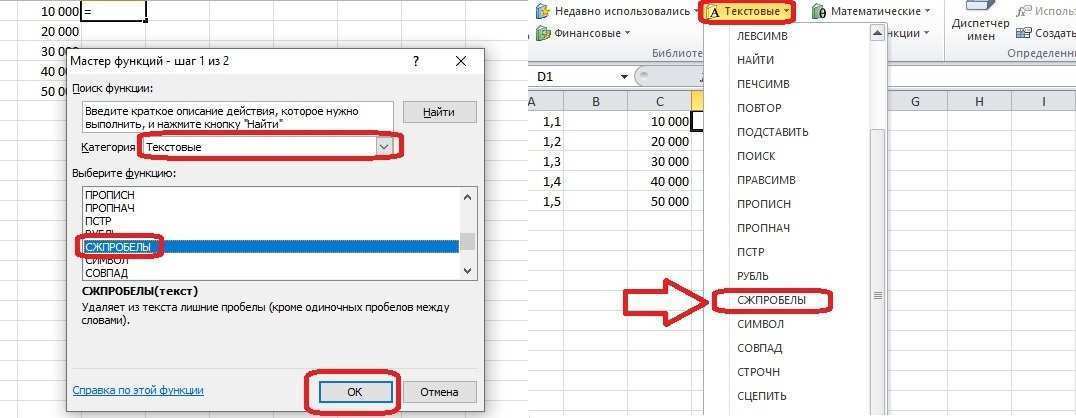Select column B header
The width and height of the screenshot is (1076, 418).
[596, 102]
